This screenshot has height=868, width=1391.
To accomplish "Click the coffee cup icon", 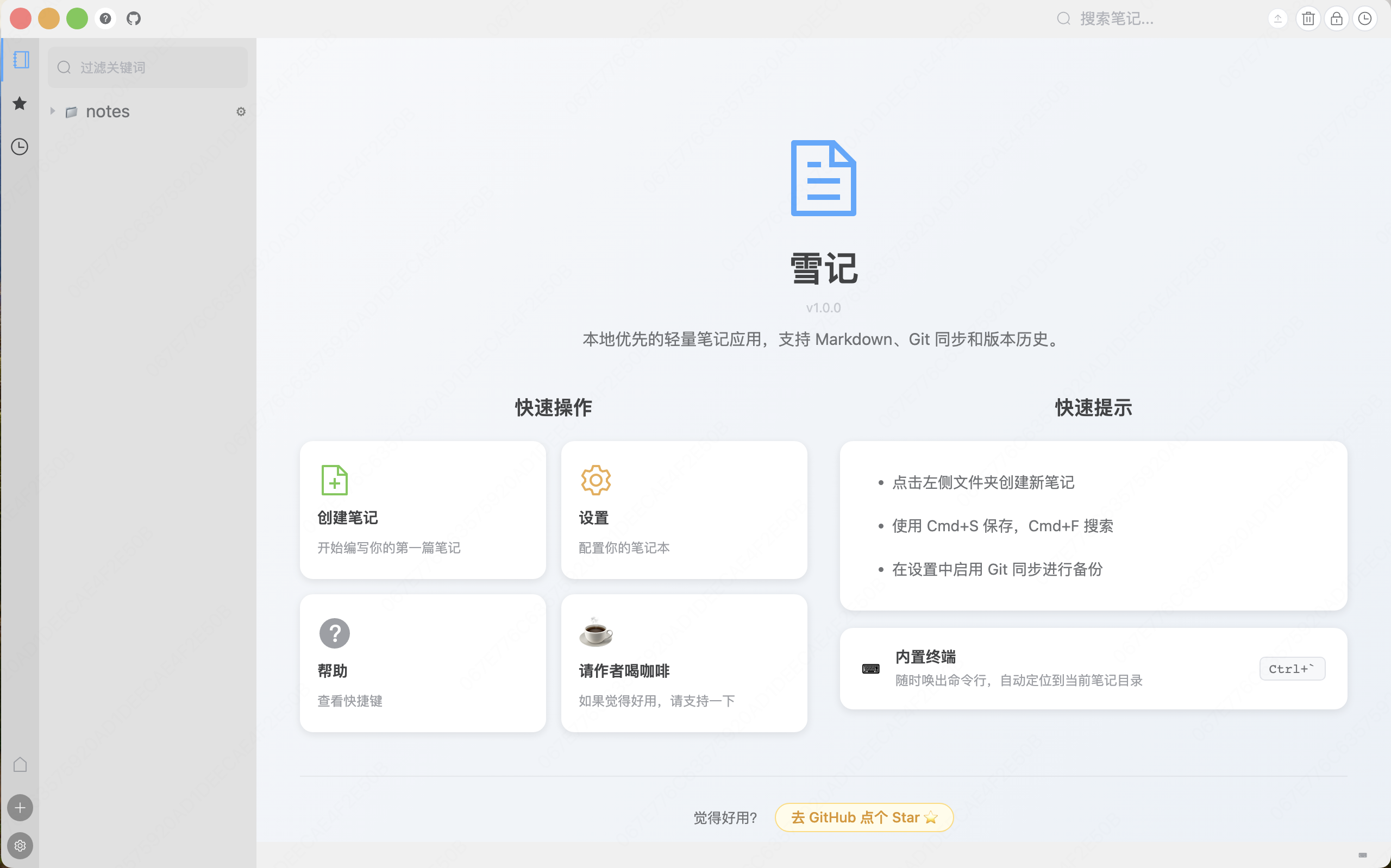I will (x=596, y=632).
